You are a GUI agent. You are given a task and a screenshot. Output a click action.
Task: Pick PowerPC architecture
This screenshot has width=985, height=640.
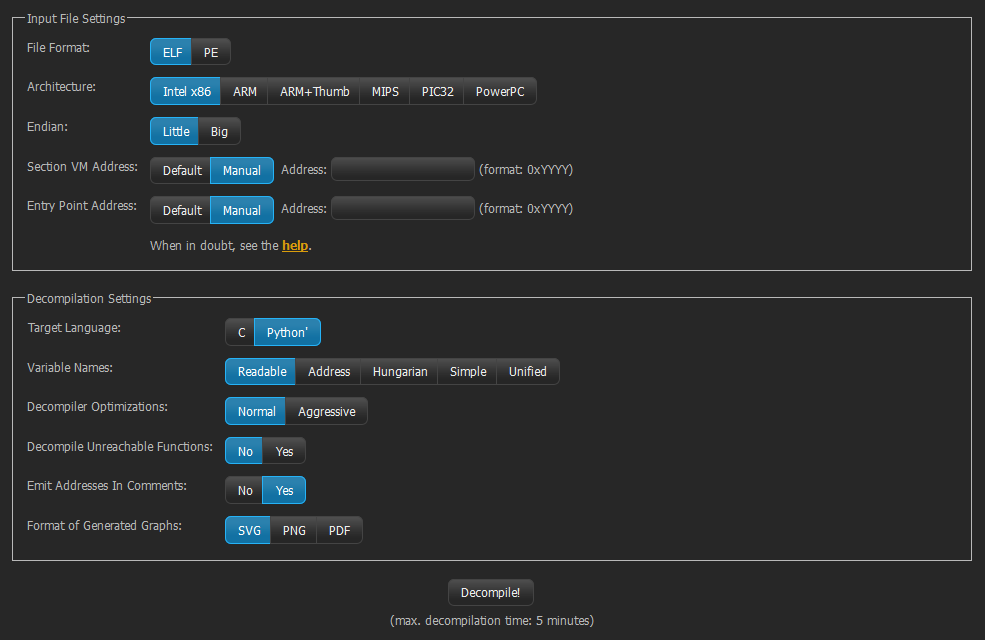(499, 92)
